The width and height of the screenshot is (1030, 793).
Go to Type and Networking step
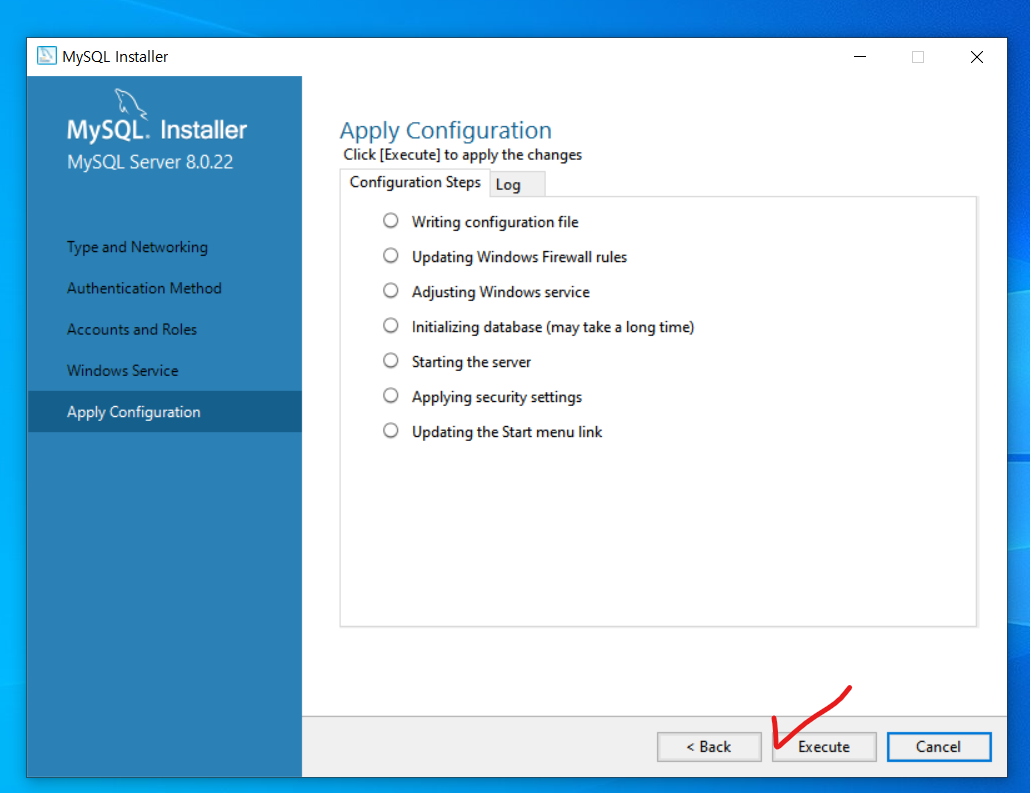click(x=137, y=247)
